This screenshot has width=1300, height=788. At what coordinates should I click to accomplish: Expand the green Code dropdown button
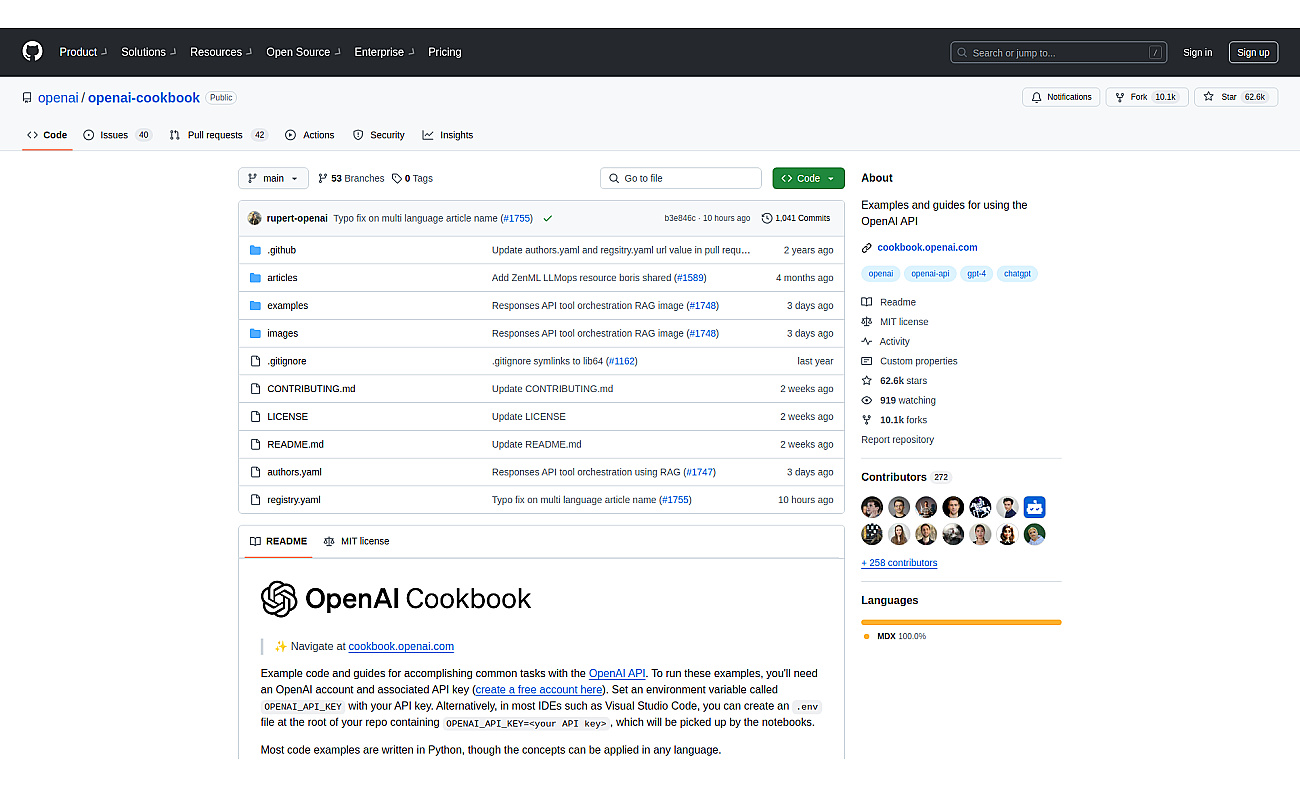click(x=808, y=178)
